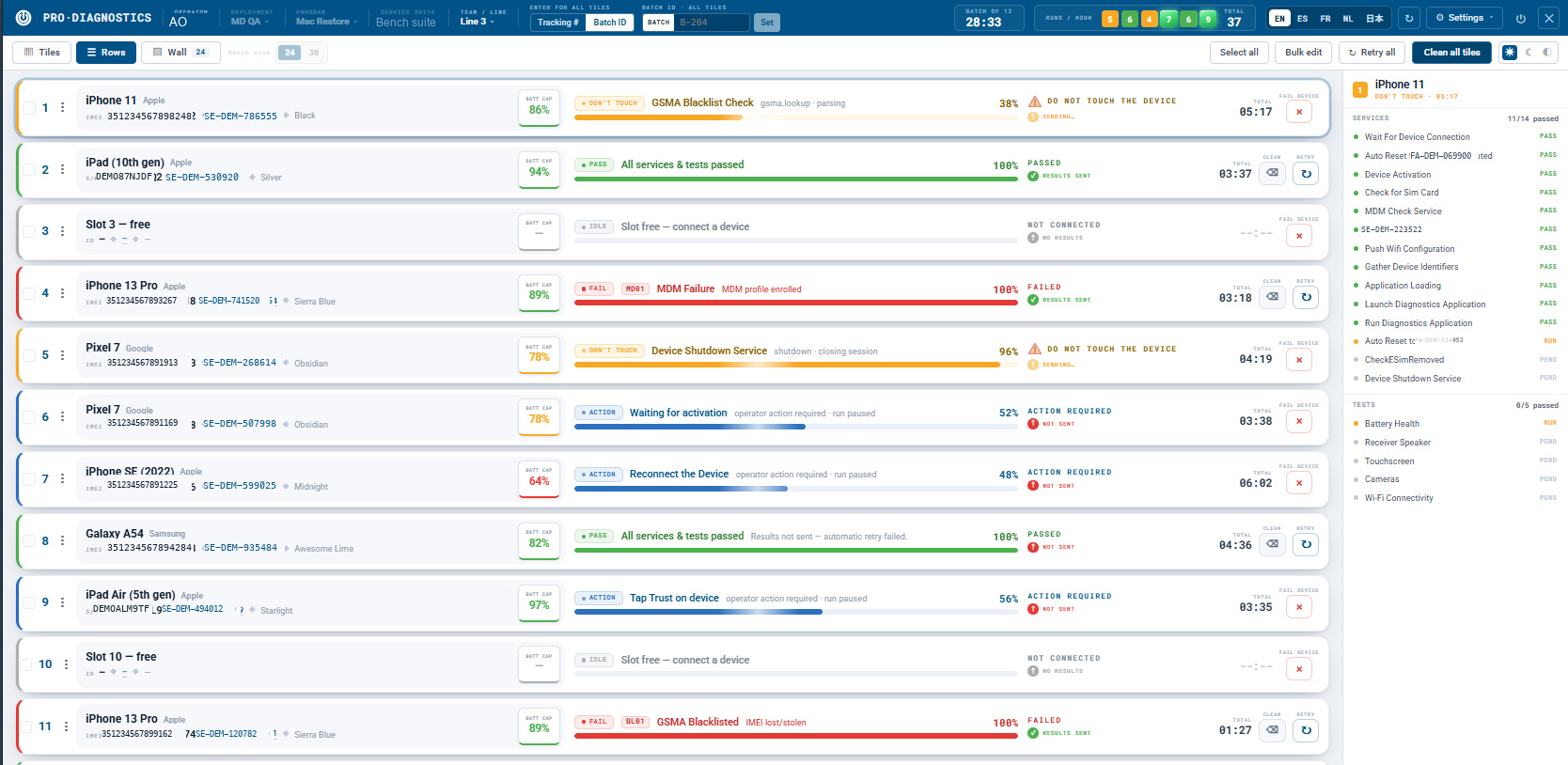The width and height of the screenshot is (1568, 765).
Task: Fail device on Pixel 7 row 5
Action: (x=1299, y=360)
